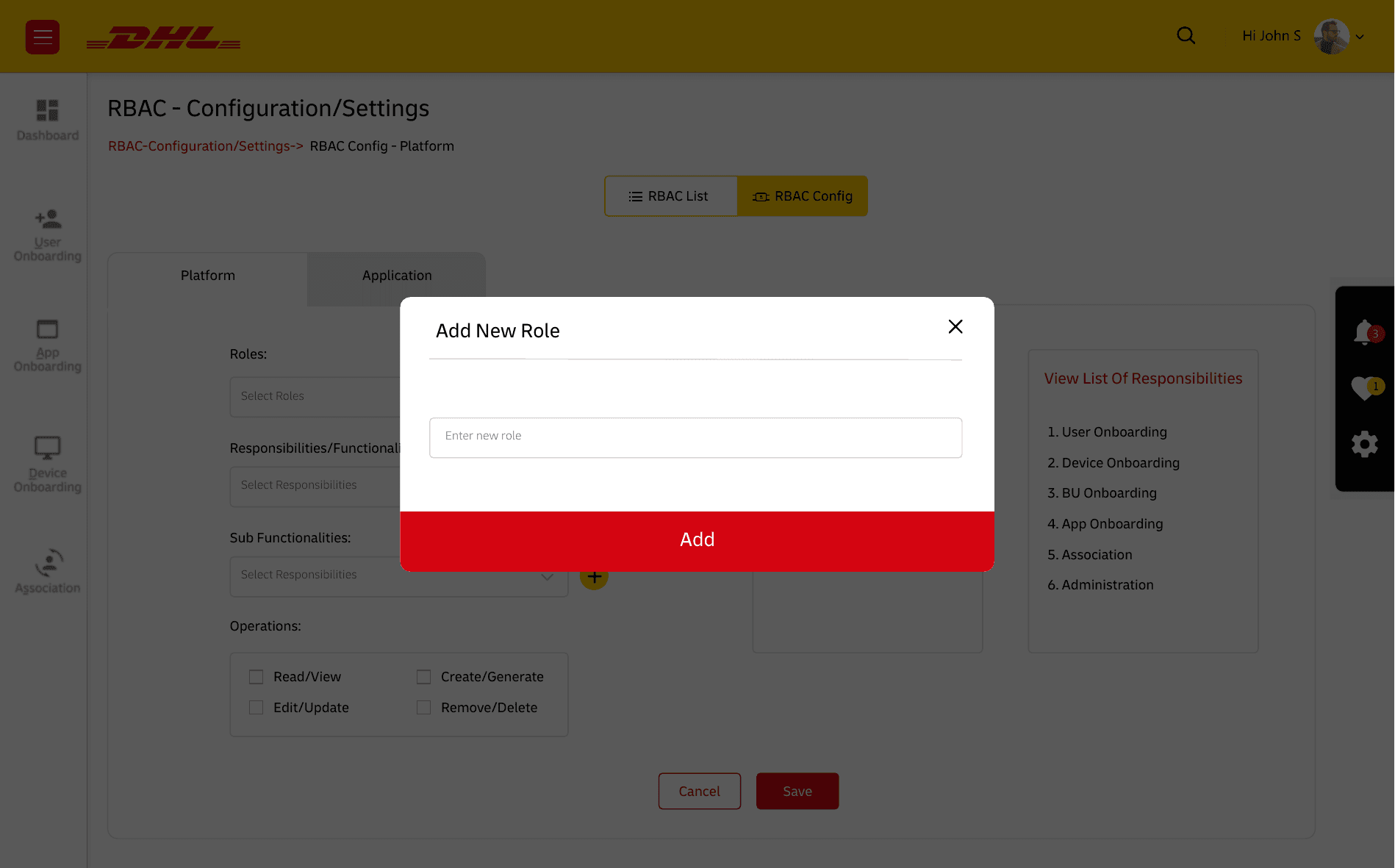This screenshot has width=1395, height=868.
Task: Select BU Onboarding in responsibilities list
Action: (1102, 493)
